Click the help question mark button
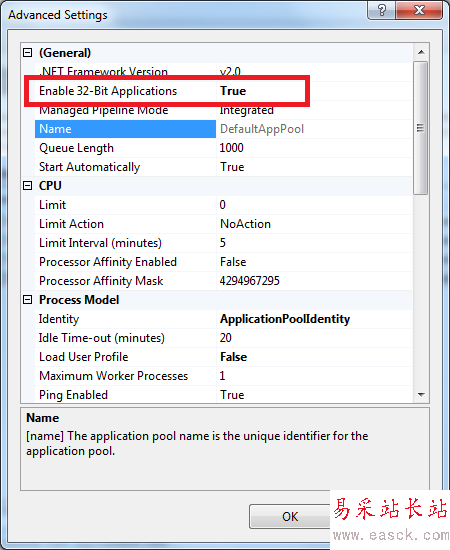Viewport: 450px width, 550px height. pos(382,10)
